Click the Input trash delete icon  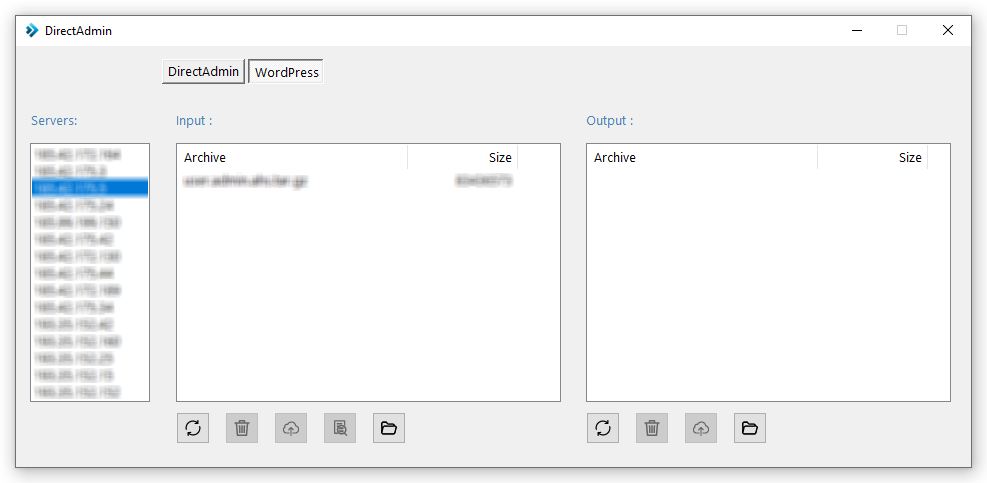tap(242, 428)
